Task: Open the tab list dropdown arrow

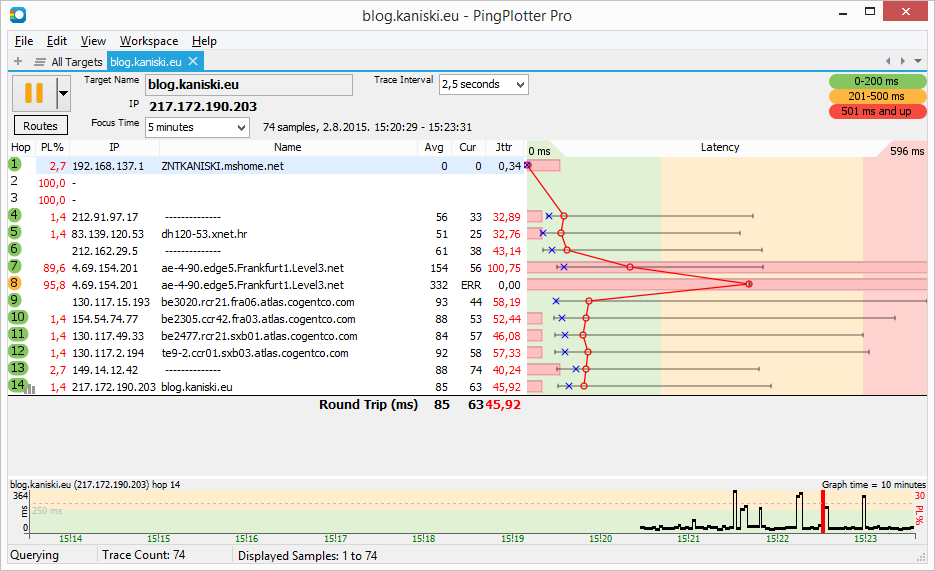Action: [x=918, y=61]
